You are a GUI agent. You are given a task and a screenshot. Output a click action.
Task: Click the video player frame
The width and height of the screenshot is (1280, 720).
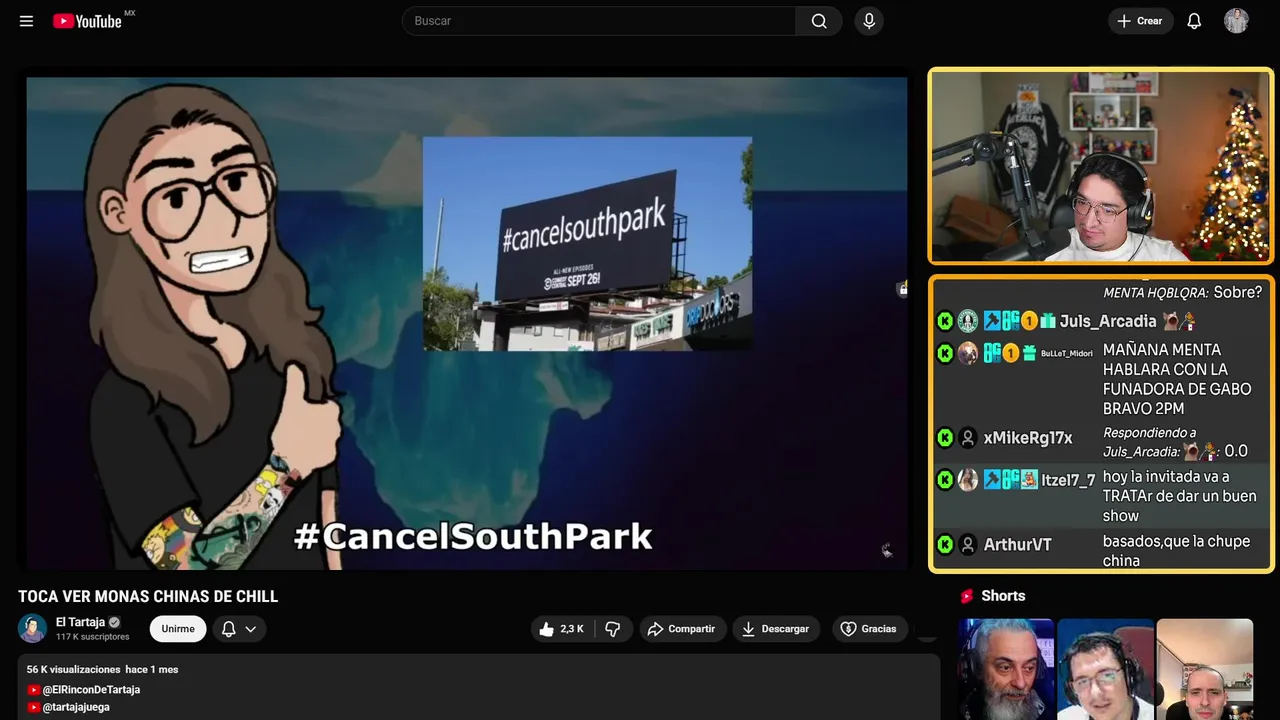pyautogui.click(x=467, y=323)
